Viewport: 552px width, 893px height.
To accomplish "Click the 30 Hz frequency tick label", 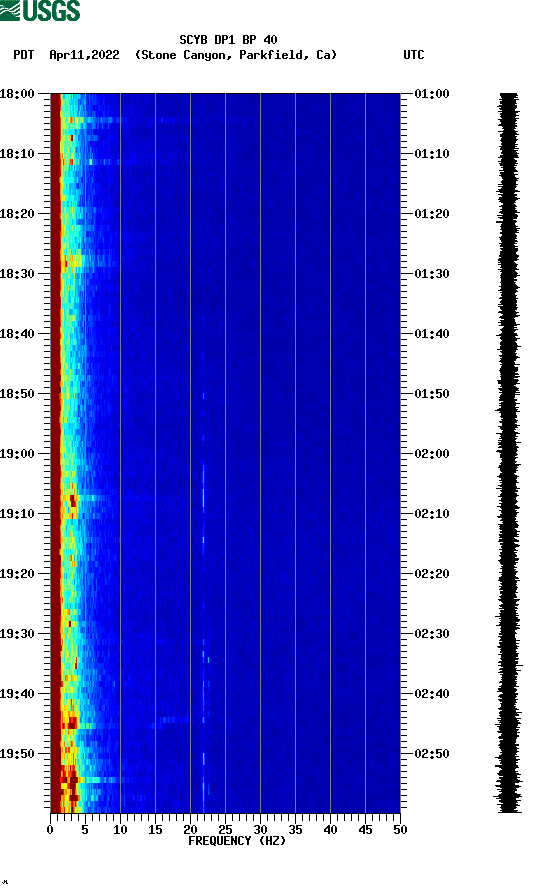I will click(x=260, y=830).
